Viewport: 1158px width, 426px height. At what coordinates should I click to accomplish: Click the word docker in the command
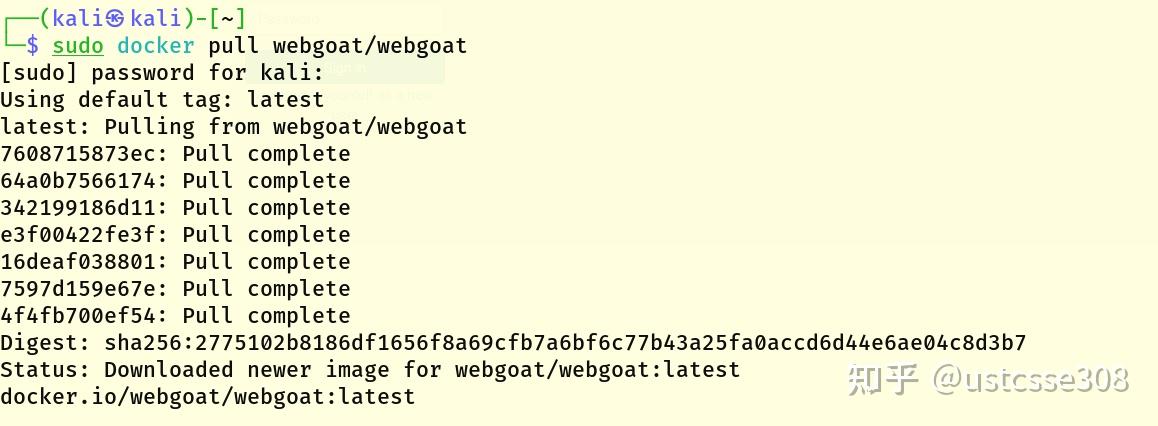pos(155,46)
